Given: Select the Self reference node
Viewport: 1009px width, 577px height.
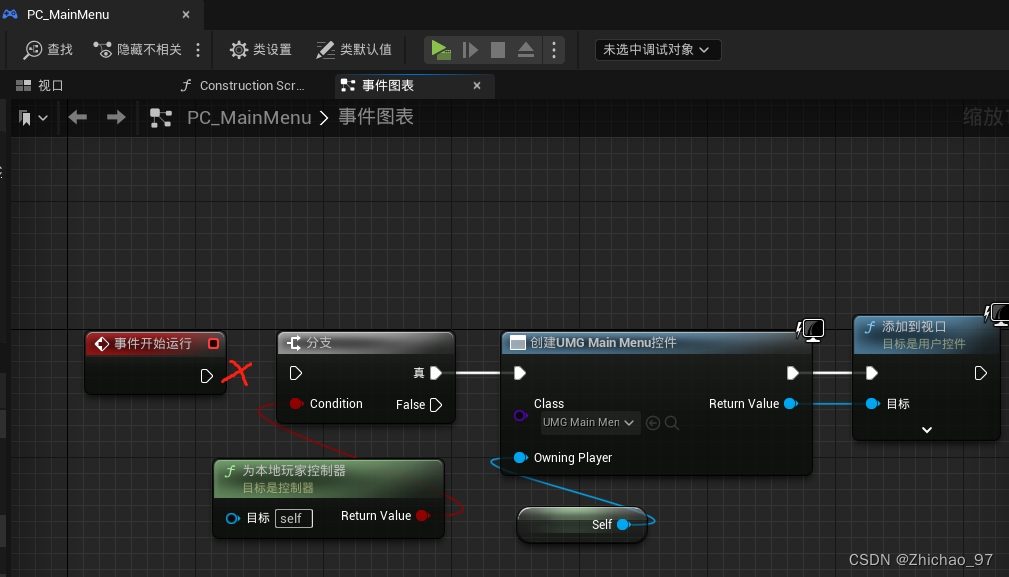Looking at the screenshot, I should pyautogui.click(x=582, y=525).
